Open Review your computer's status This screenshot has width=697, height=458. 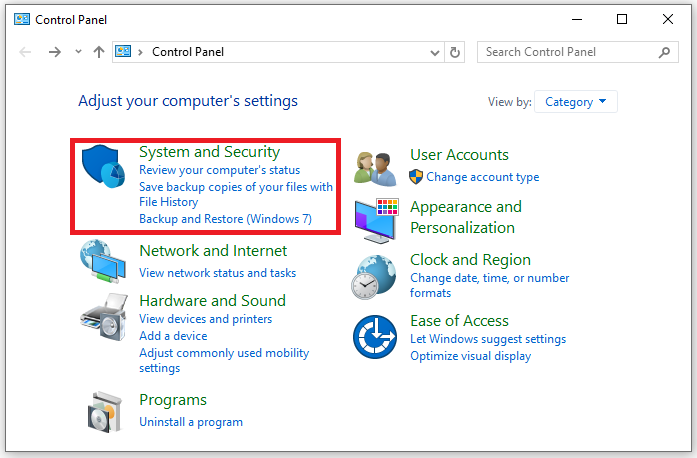tap(220, 170)
